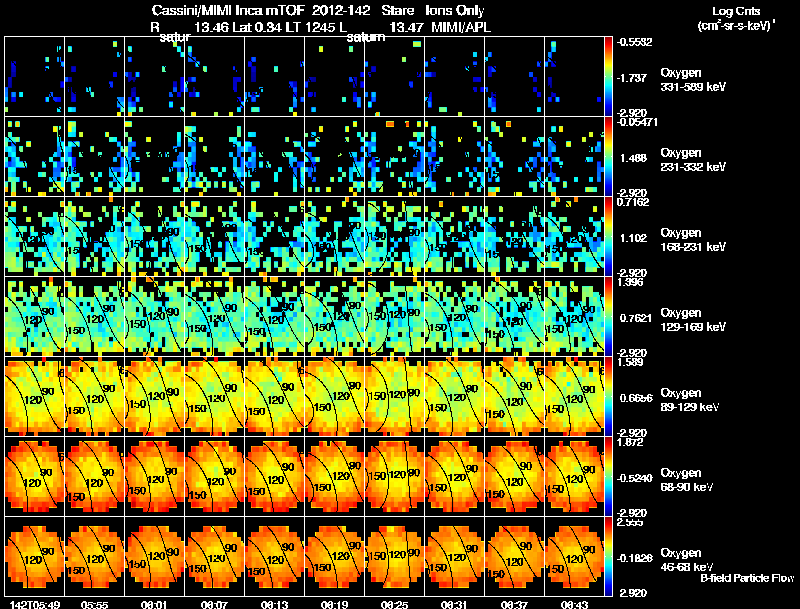800x609 pixels.
Task: Click the 06:31 time label
Action: [x=454, y=604]
